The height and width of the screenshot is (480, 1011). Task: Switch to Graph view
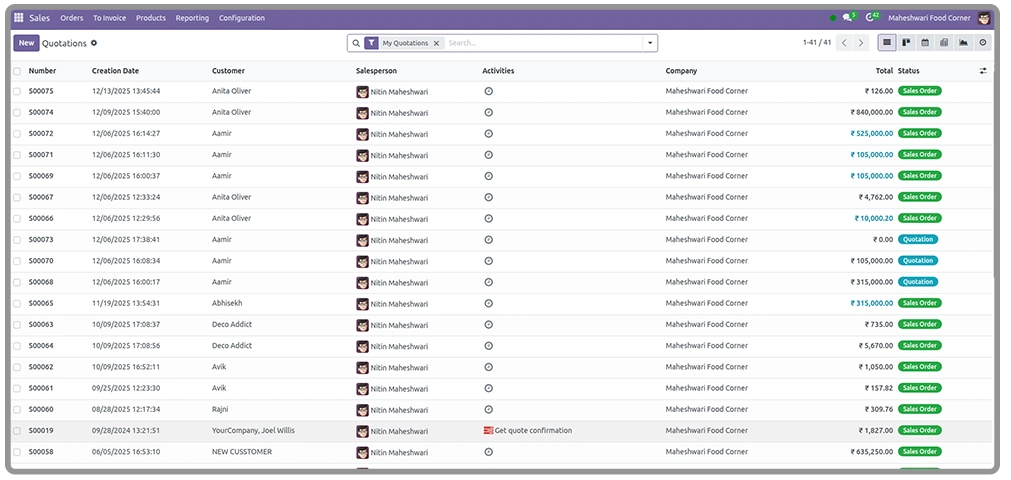963,43
